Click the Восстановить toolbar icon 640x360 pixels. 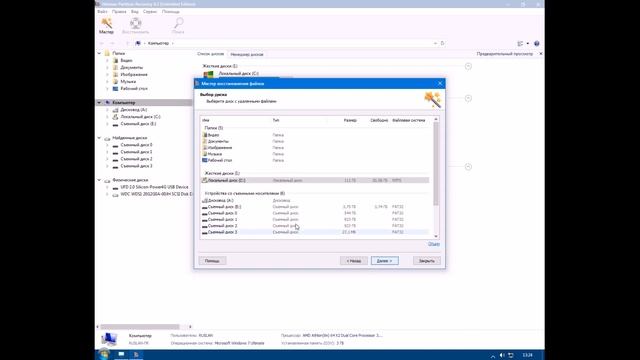[x=136, y=26]
